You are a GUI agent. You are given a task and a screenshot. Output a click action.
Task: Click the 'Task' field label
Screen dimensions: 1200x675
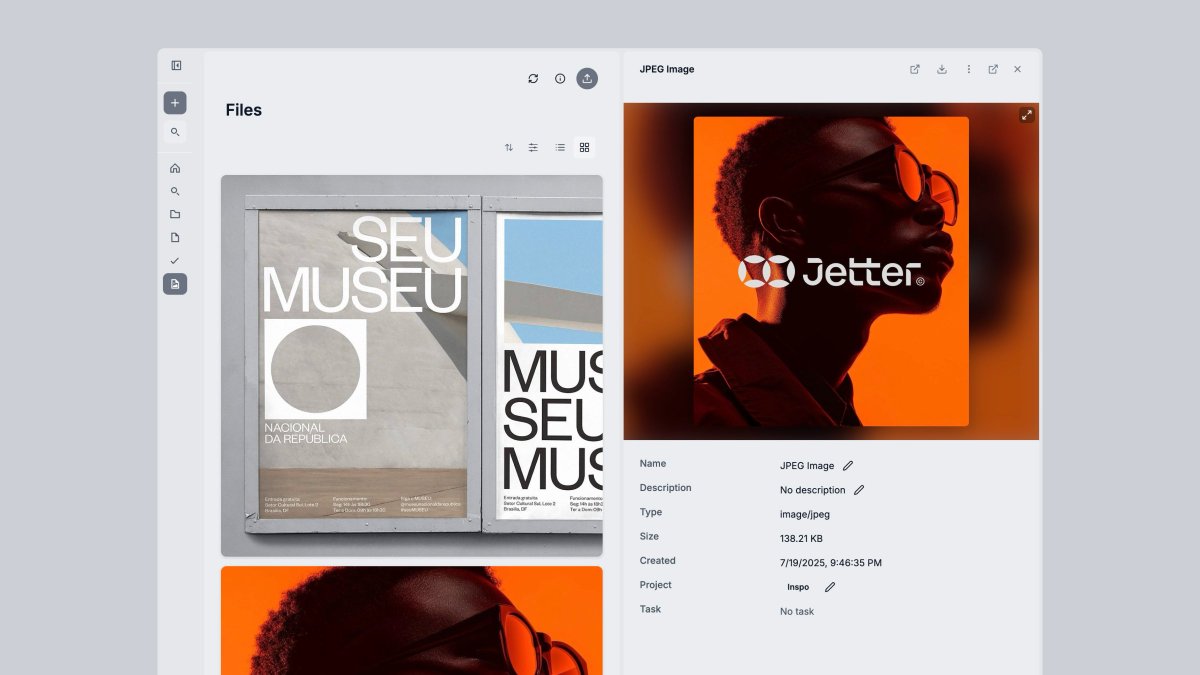click(650, 609)
